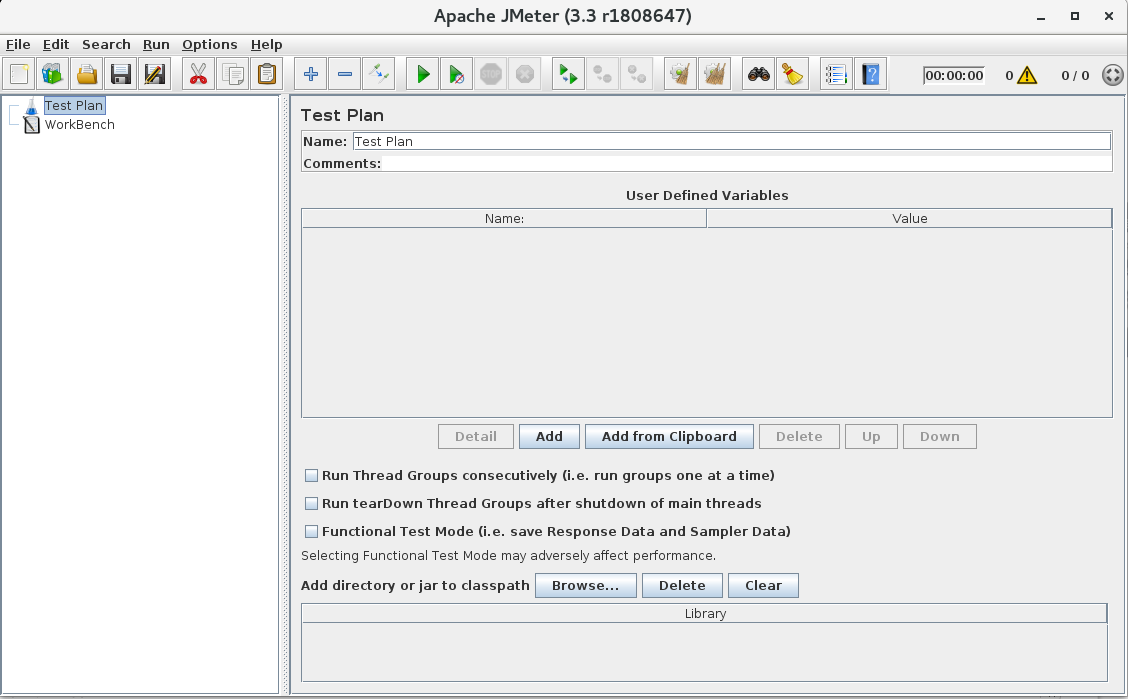The width and height of the screenshot is (1128, 699).
Task: Click the classpath Delete button
Action: [x=682, y=585]
